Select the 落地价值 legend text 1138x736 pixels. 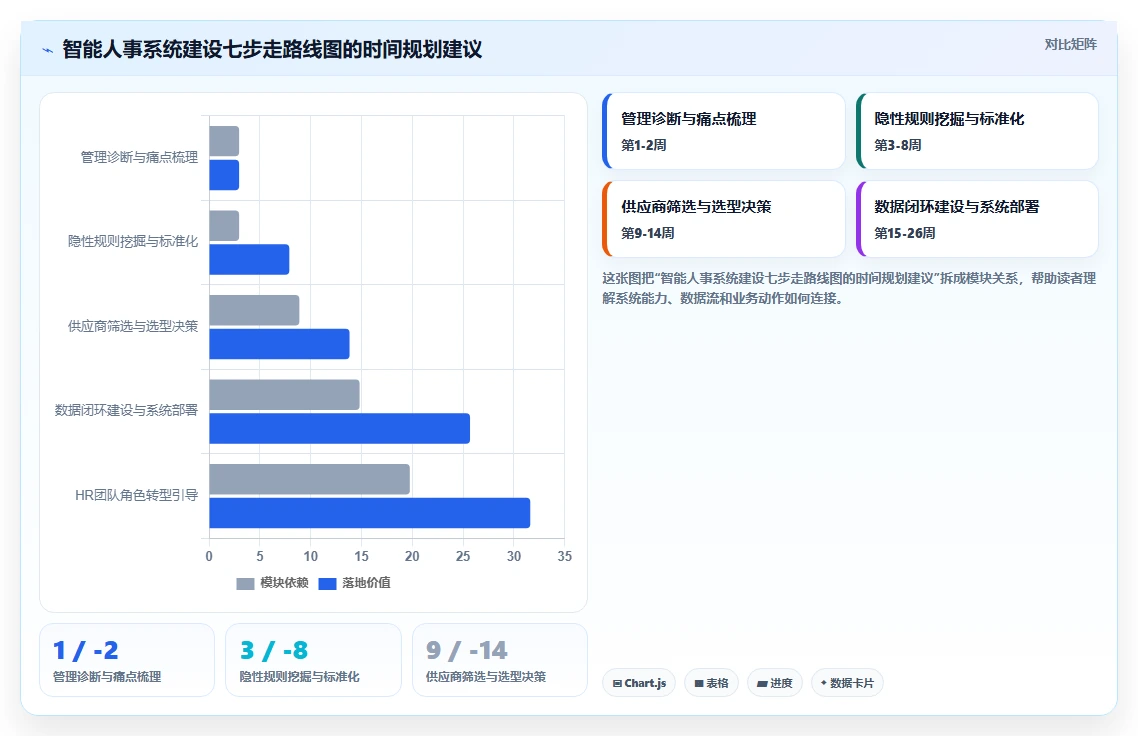pos(367,583)
